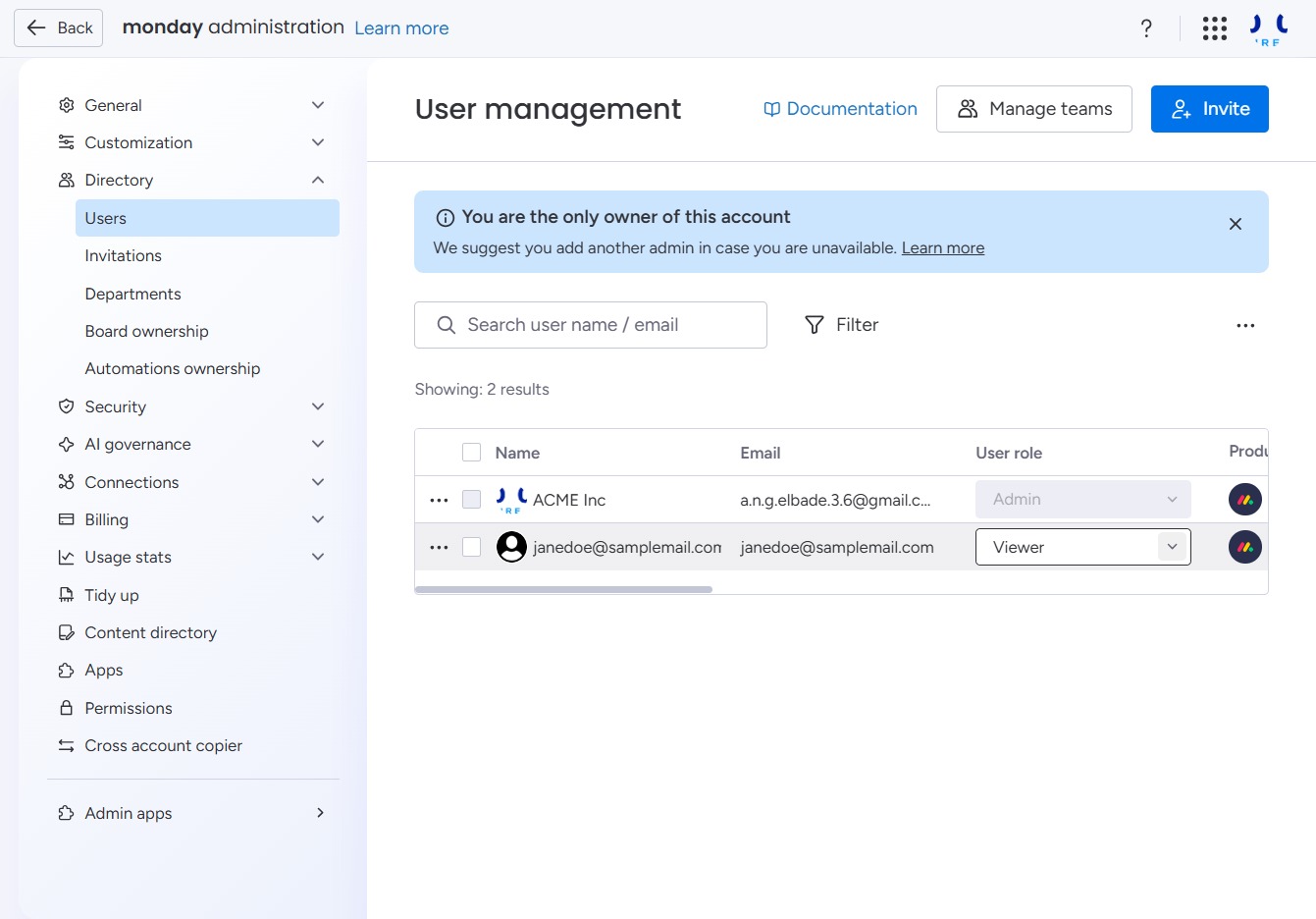Click the Permissions lock icon
Image resolution: width=1316 pixels, height=919 pixels.
(66, 708)
